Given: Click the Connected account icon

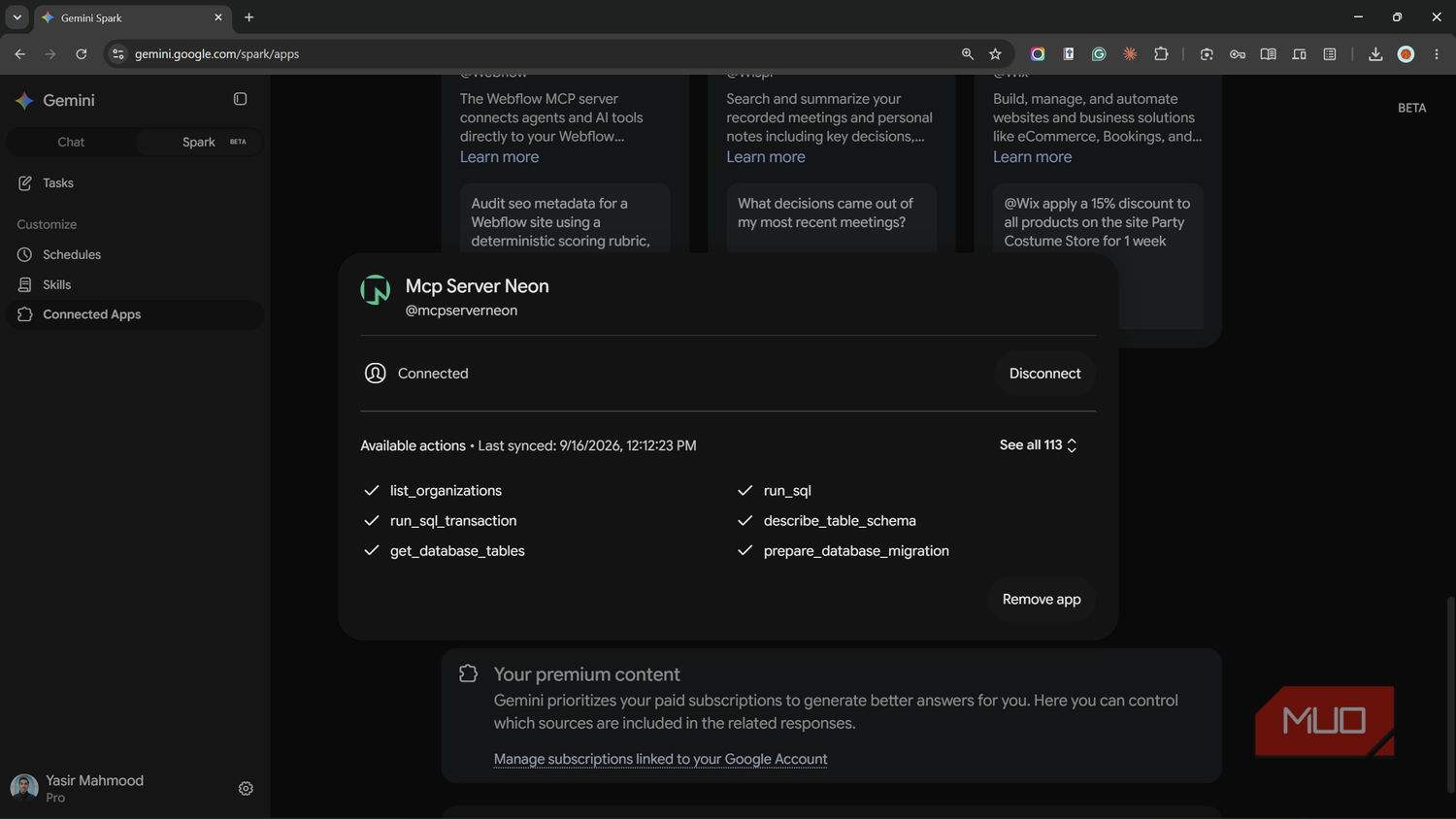Looking at the screenshot, I should click(376, 374).
